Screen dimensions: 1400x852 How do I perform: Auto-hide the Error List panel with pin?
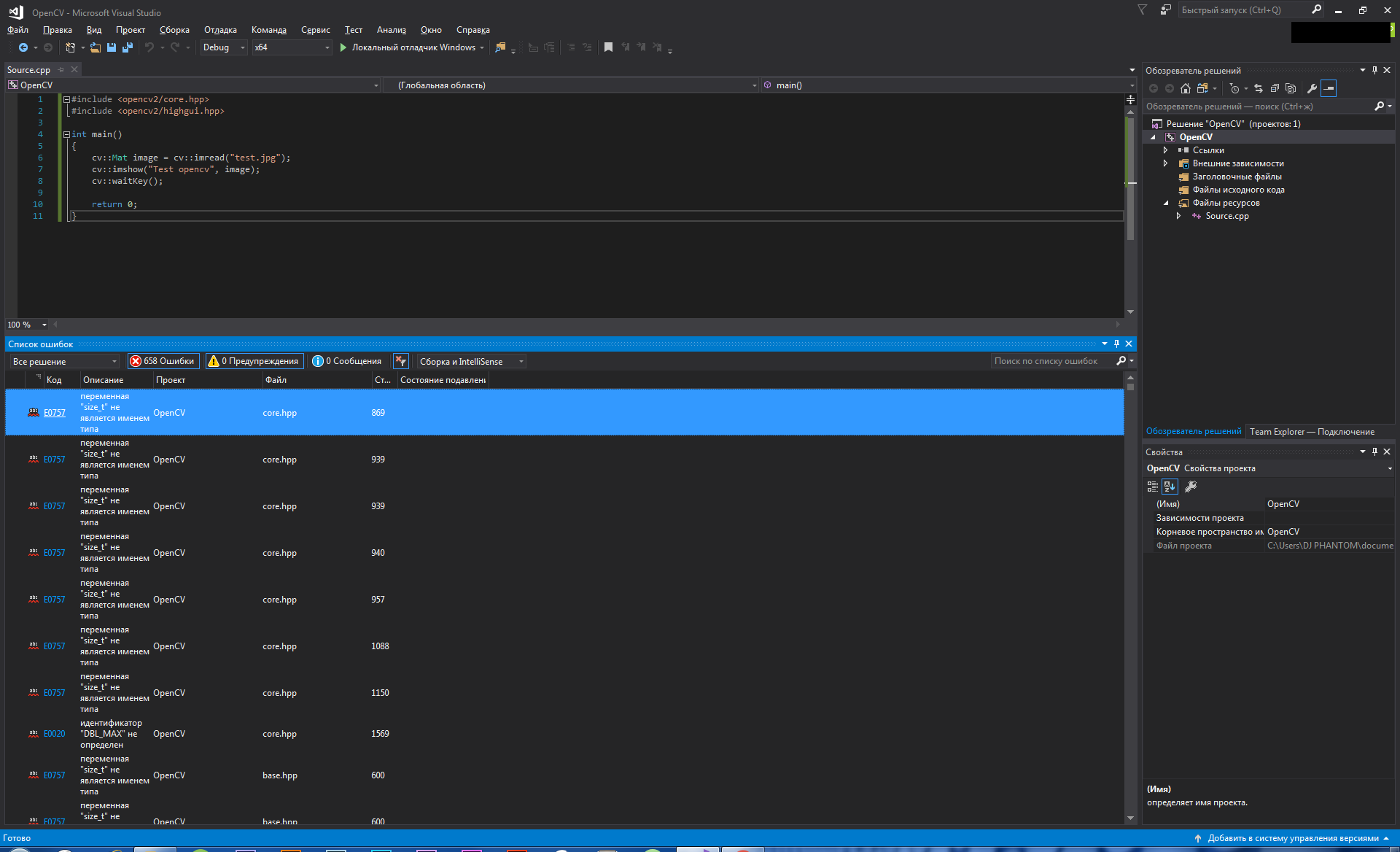tap(1116, 344)
